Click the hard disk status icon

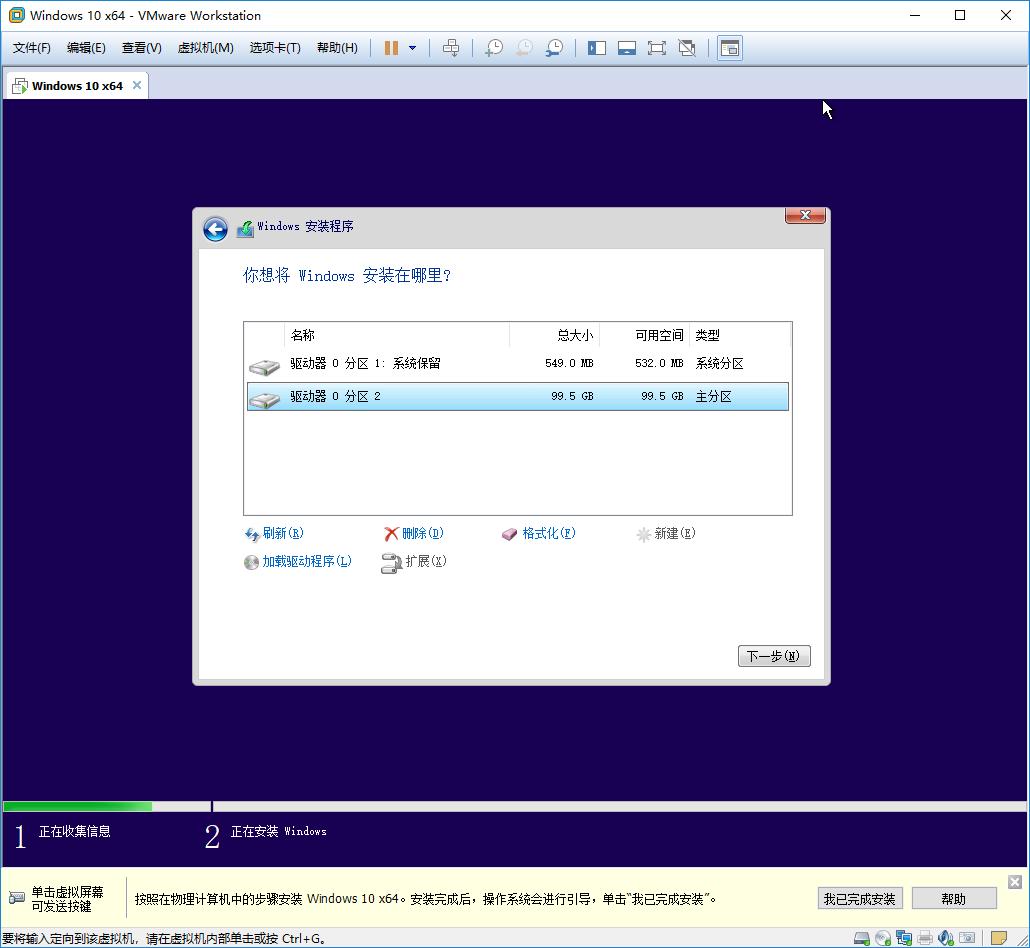click(x=861, y=938)
